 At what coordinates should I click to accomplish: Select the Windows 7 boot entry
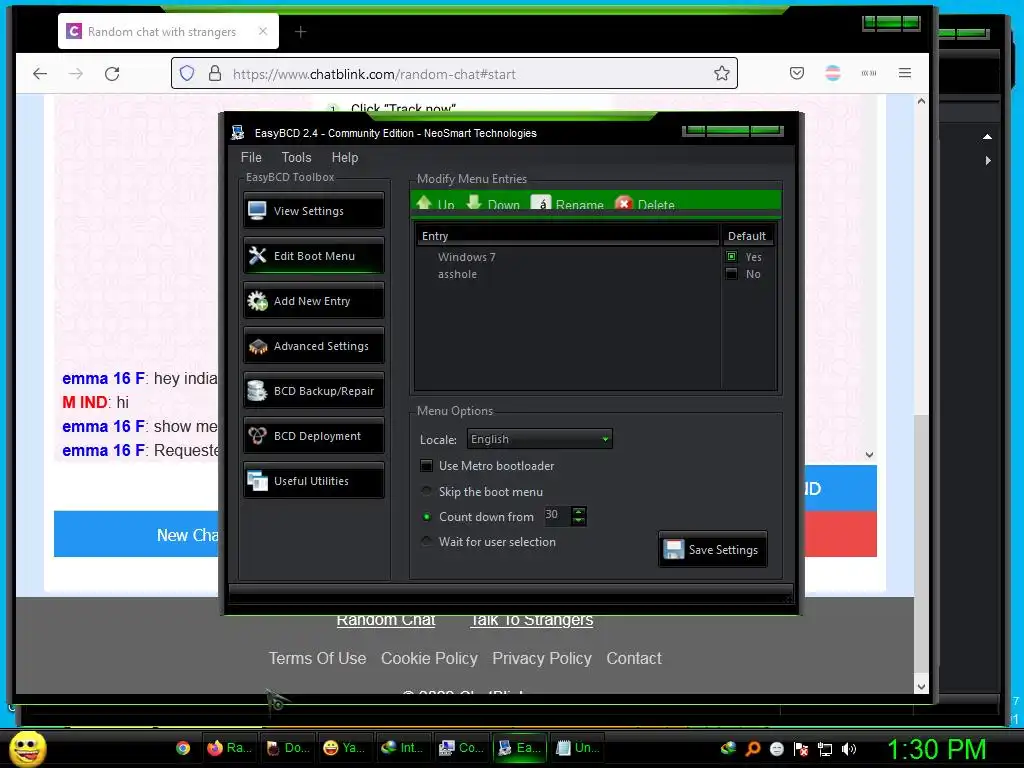pos(466,257)
